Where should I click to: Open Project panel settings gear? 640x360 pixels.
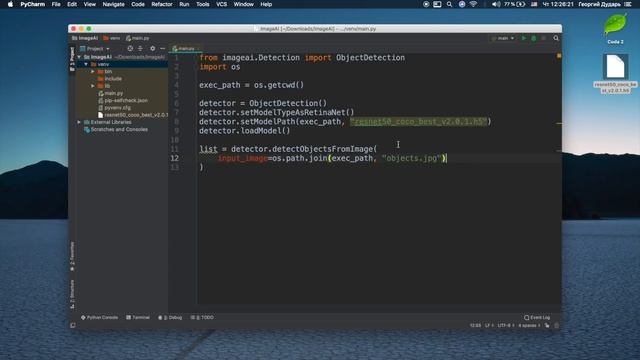[152, 48]
